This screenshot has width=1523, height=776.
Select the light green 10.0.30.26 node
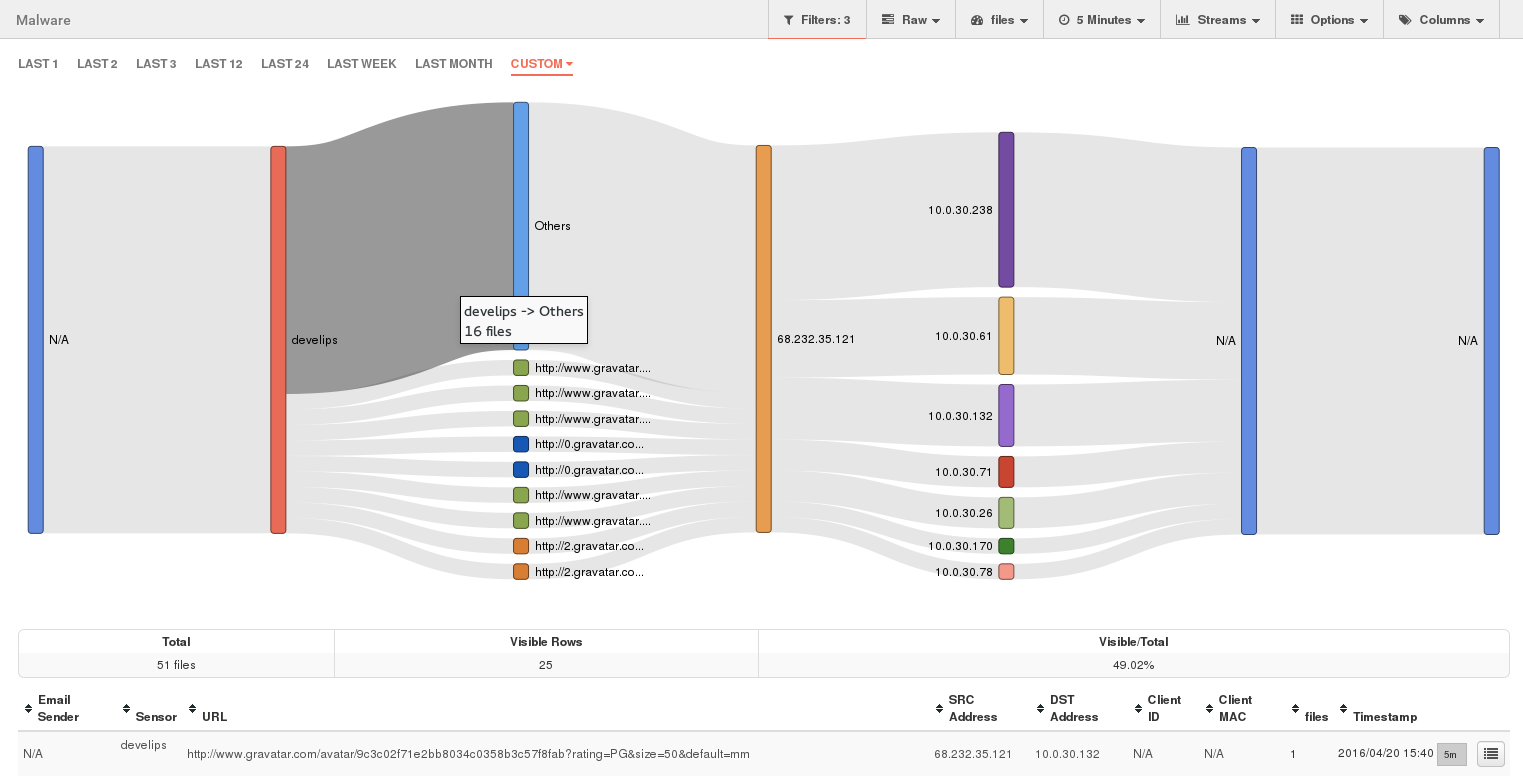1006,513
